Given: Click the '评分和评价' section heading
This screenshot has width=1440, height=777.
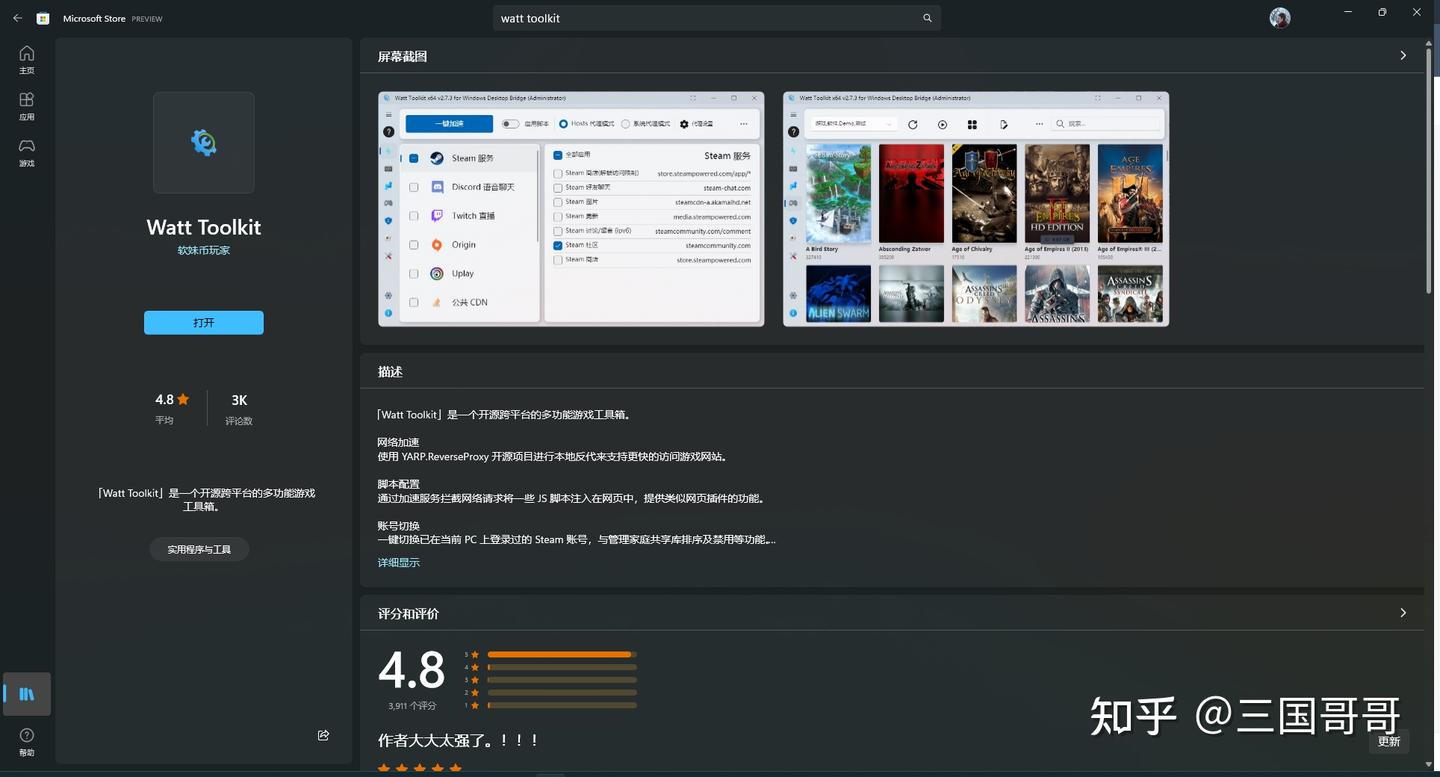Looking at the screenshot, I should (x=408, y=613).
